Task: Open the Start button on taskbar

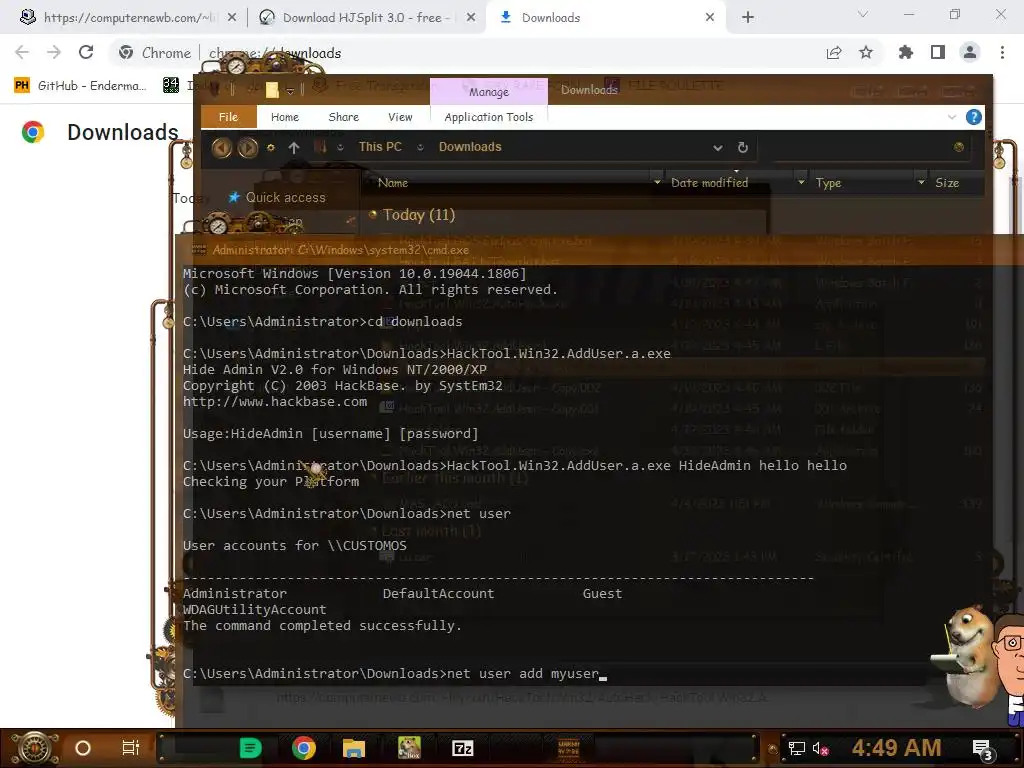Action: [35, 748]
